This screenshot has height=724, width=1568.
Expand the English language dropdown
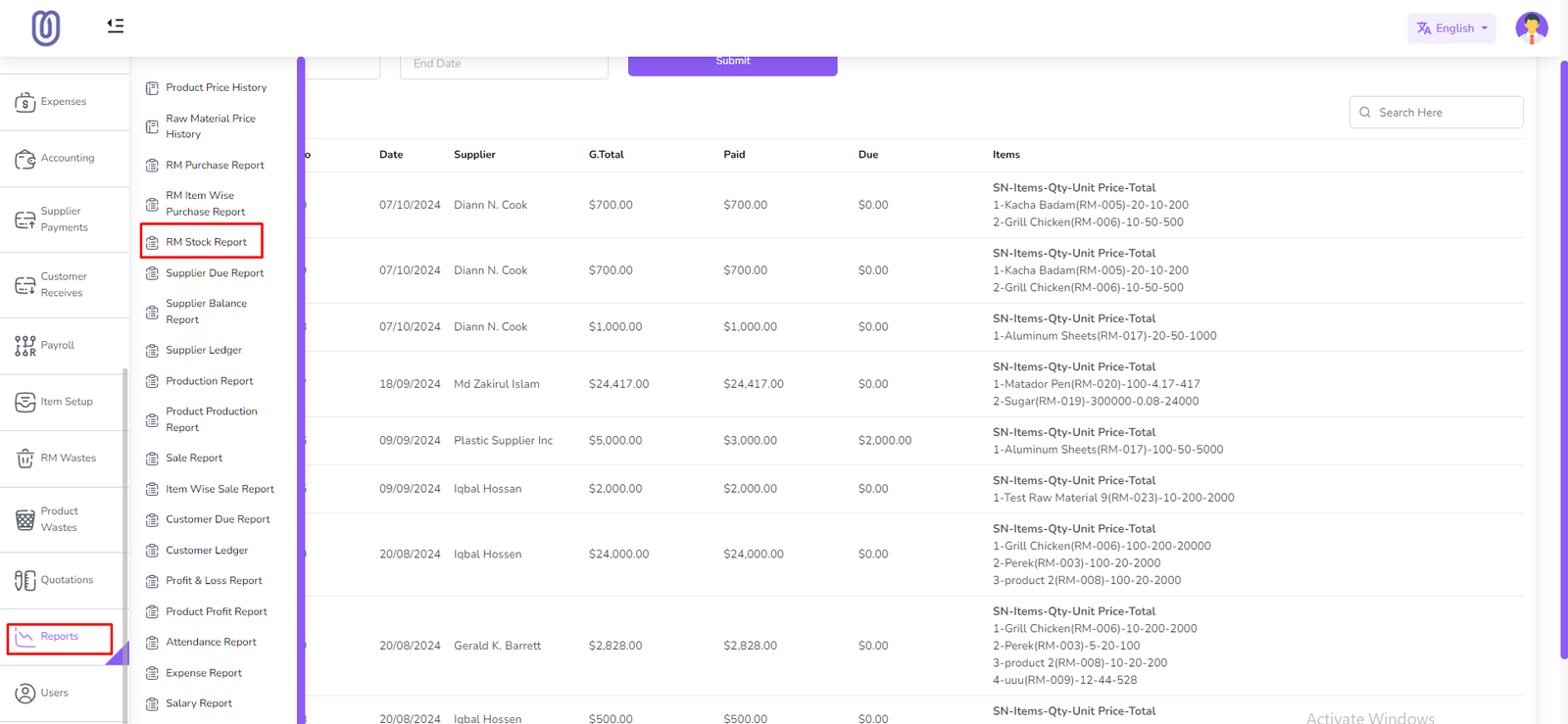(1451, 28)
